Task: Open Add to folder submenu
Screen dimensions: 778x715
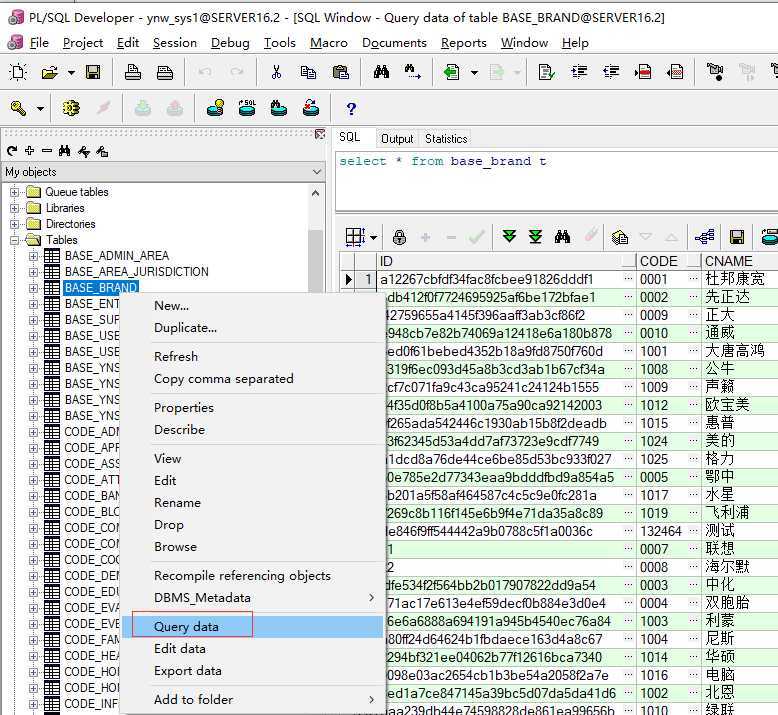Action: (253, 700)
